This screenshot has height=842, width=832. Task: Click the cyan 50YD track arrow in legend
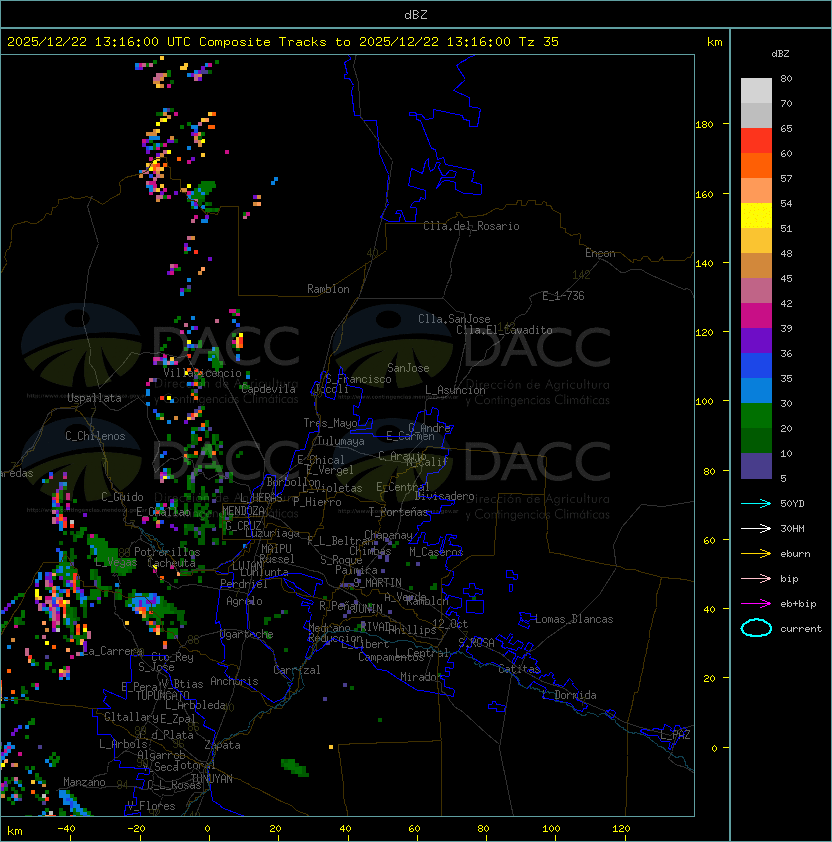[x=756, y=503]
